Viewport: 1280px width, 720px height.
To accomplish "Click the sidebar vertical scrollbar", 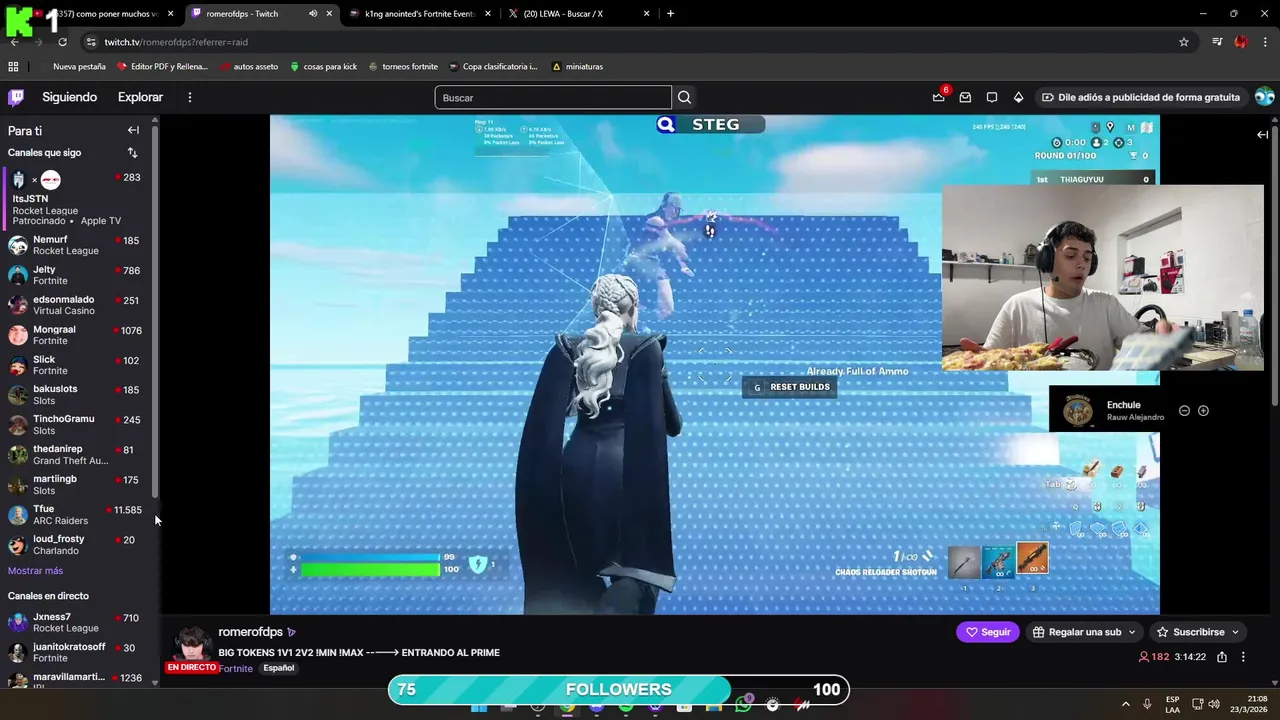I will click(155, 310).
